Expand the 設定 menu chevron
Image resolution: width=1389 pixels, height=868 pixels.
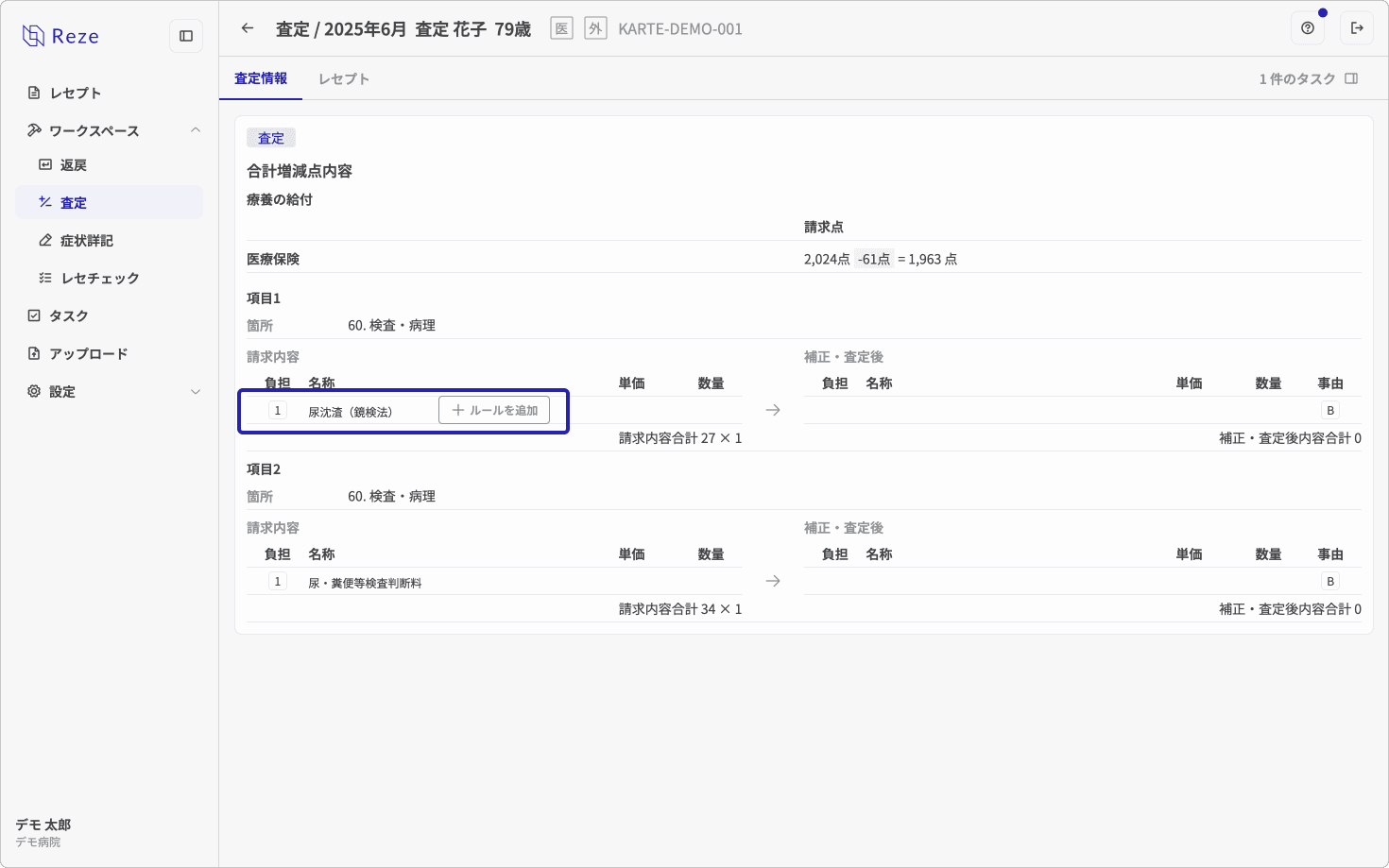click(196, 391)
